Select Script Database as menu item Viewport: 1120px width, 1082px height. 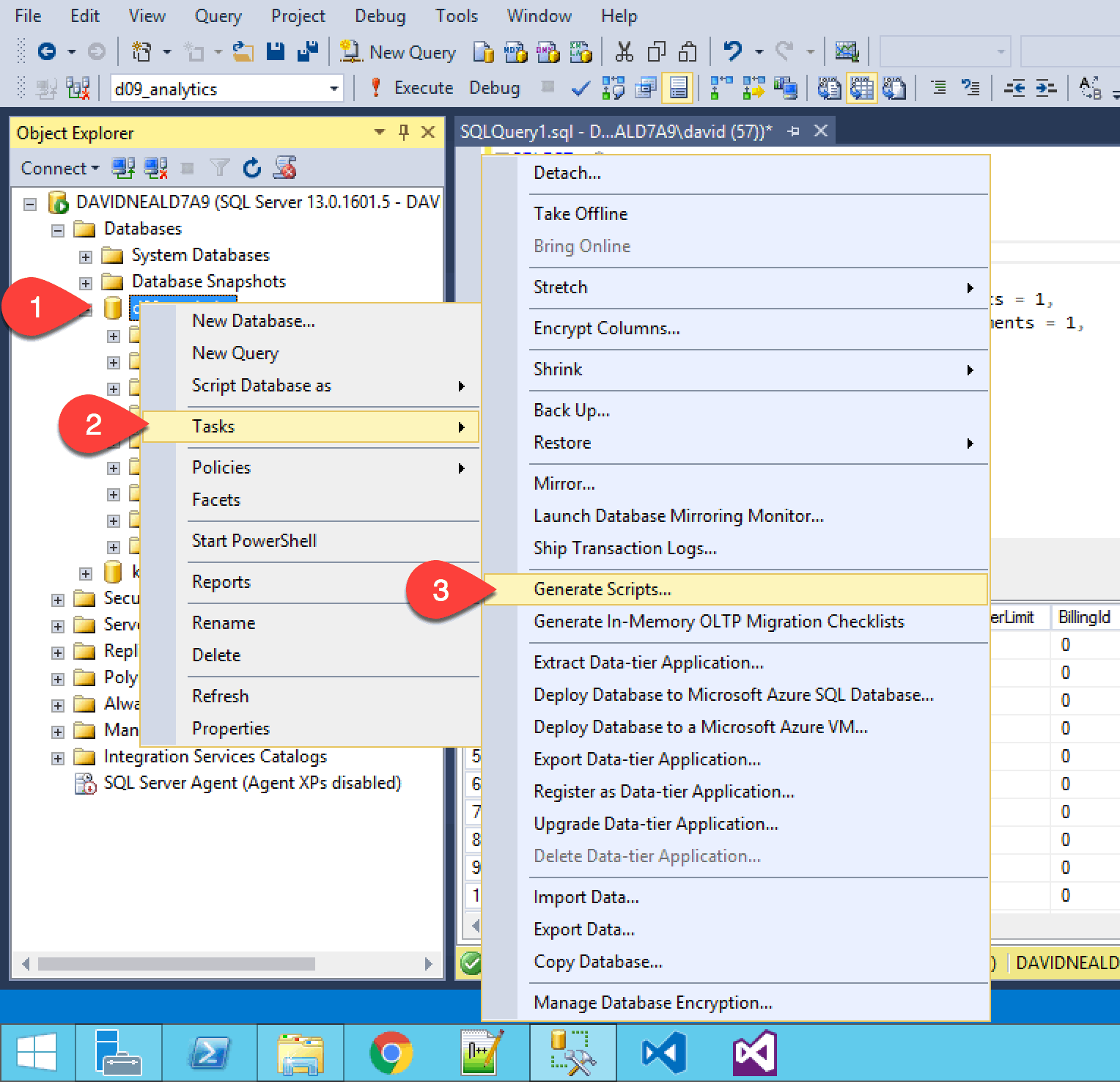(311, 386)
